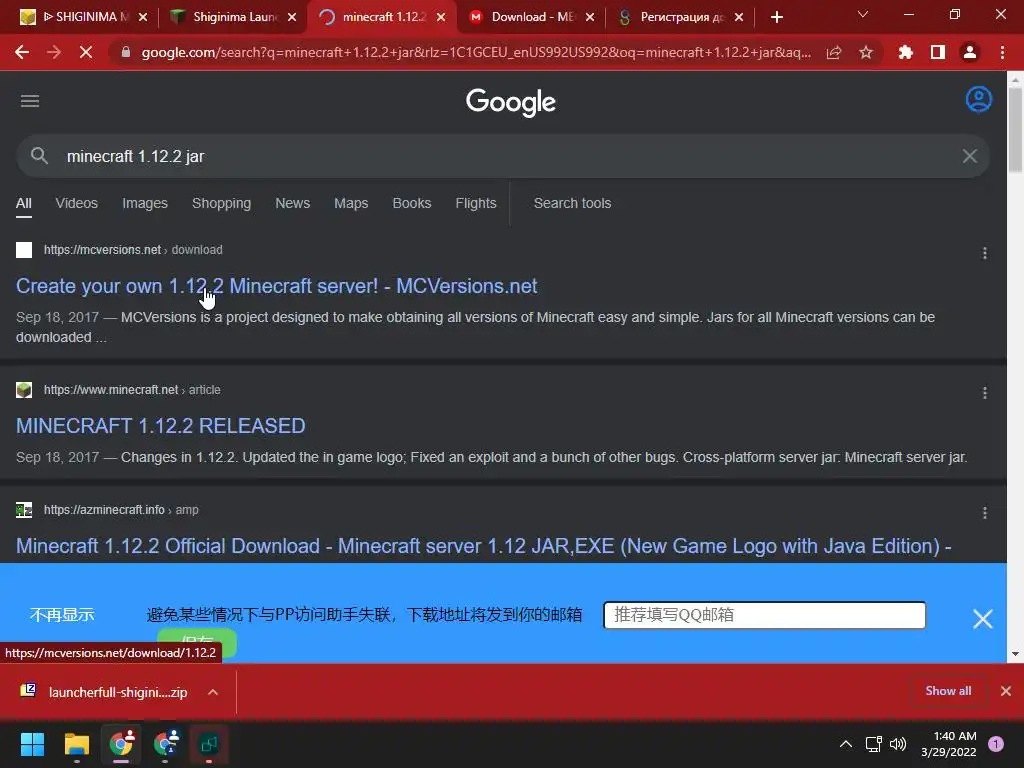Open options for the azminecraft.info result
The image size is (1024, 768).
[x=985, y=513]
